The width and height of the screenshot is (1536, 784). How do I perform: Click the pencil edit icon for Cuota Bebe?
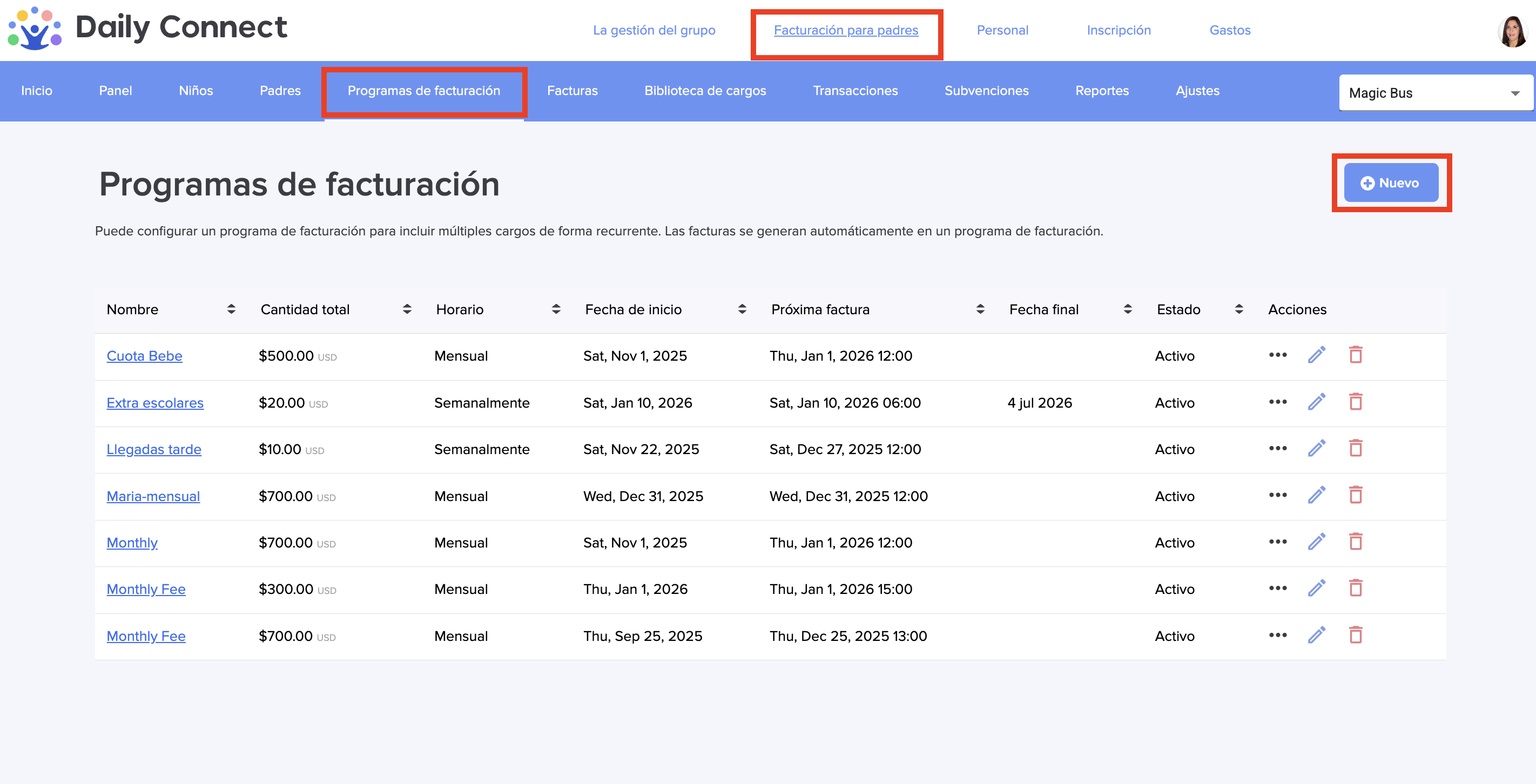coord(1316,355)
